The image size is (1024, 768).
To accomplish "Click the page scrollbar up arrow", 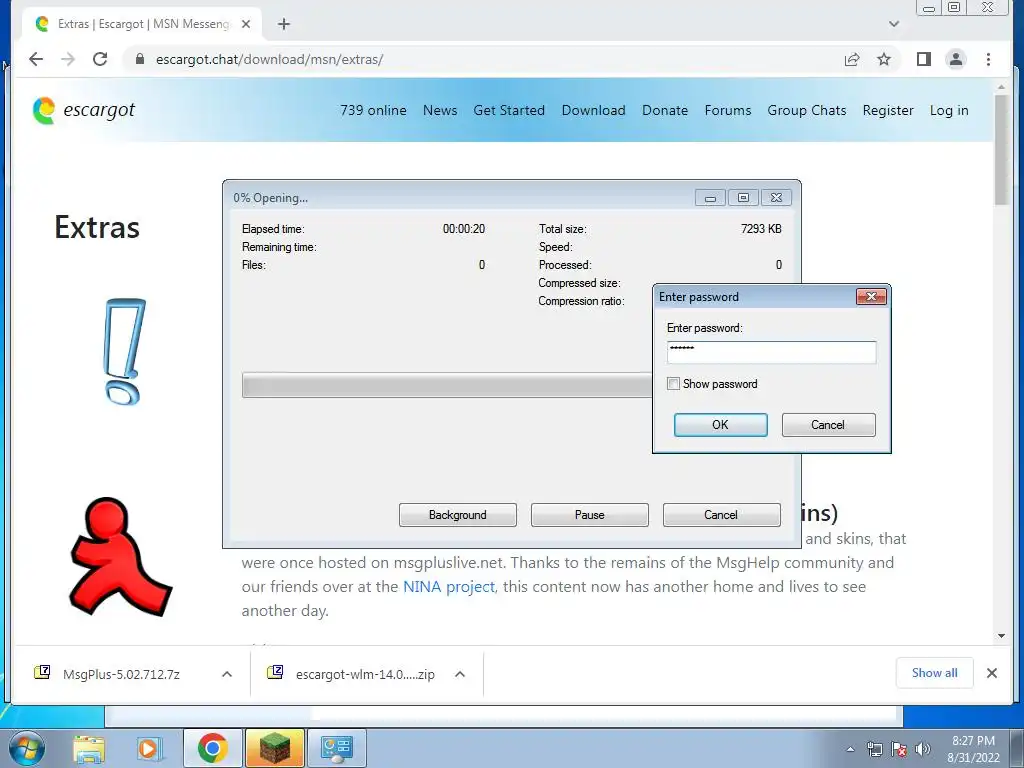I will 1001,86.
